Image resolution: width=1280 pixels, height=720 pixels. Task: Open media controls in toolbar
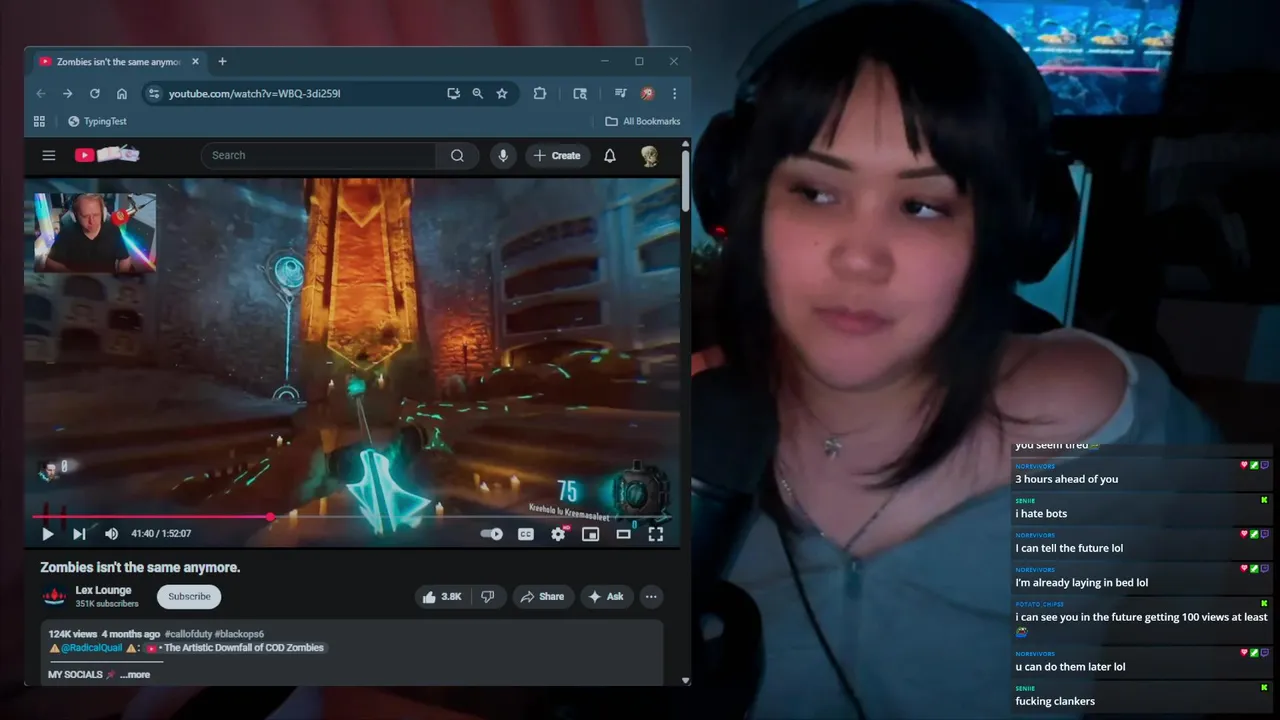pos(620,93)
